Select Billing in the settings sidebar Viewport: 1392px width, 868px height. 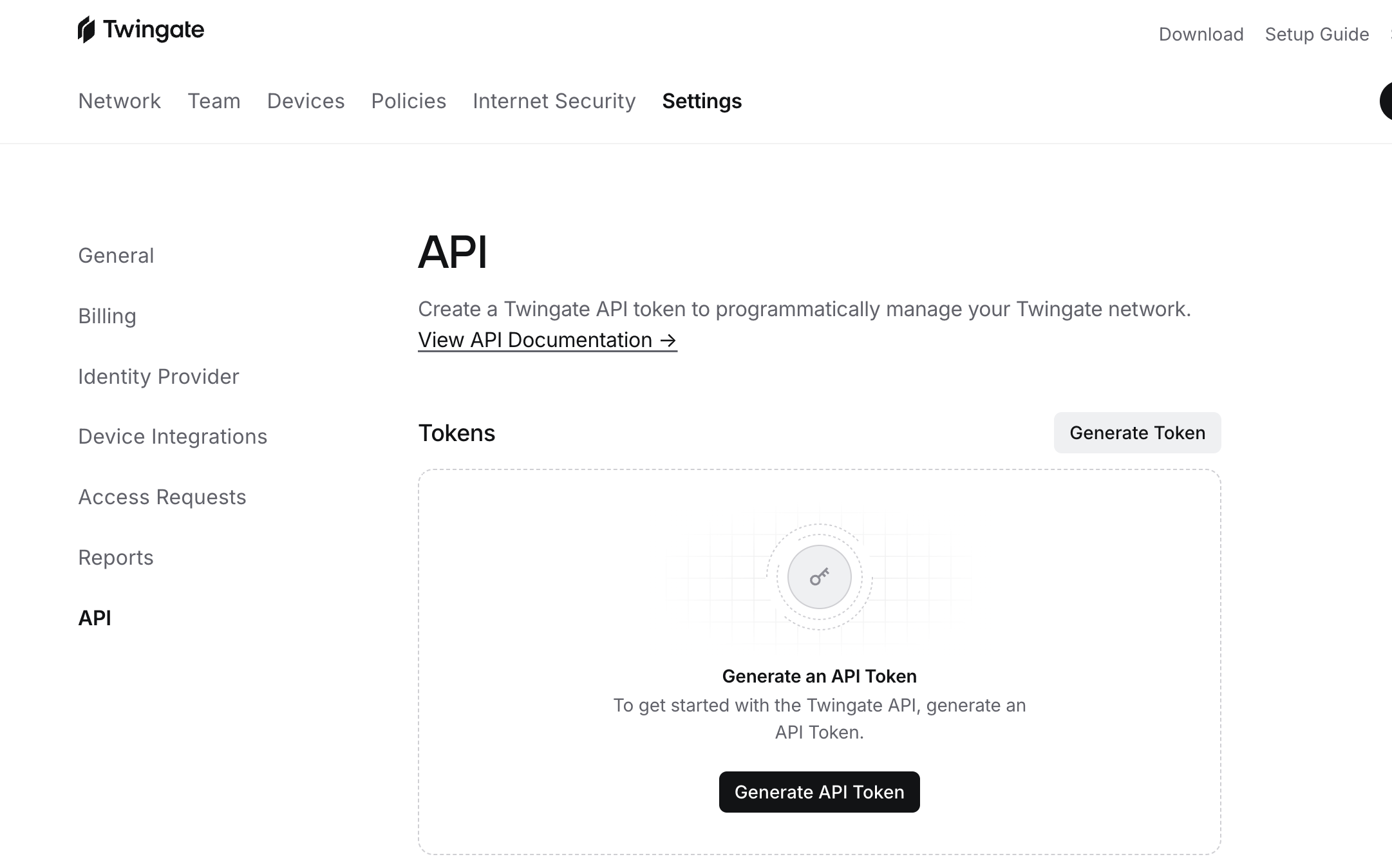[x=107, y=316]
